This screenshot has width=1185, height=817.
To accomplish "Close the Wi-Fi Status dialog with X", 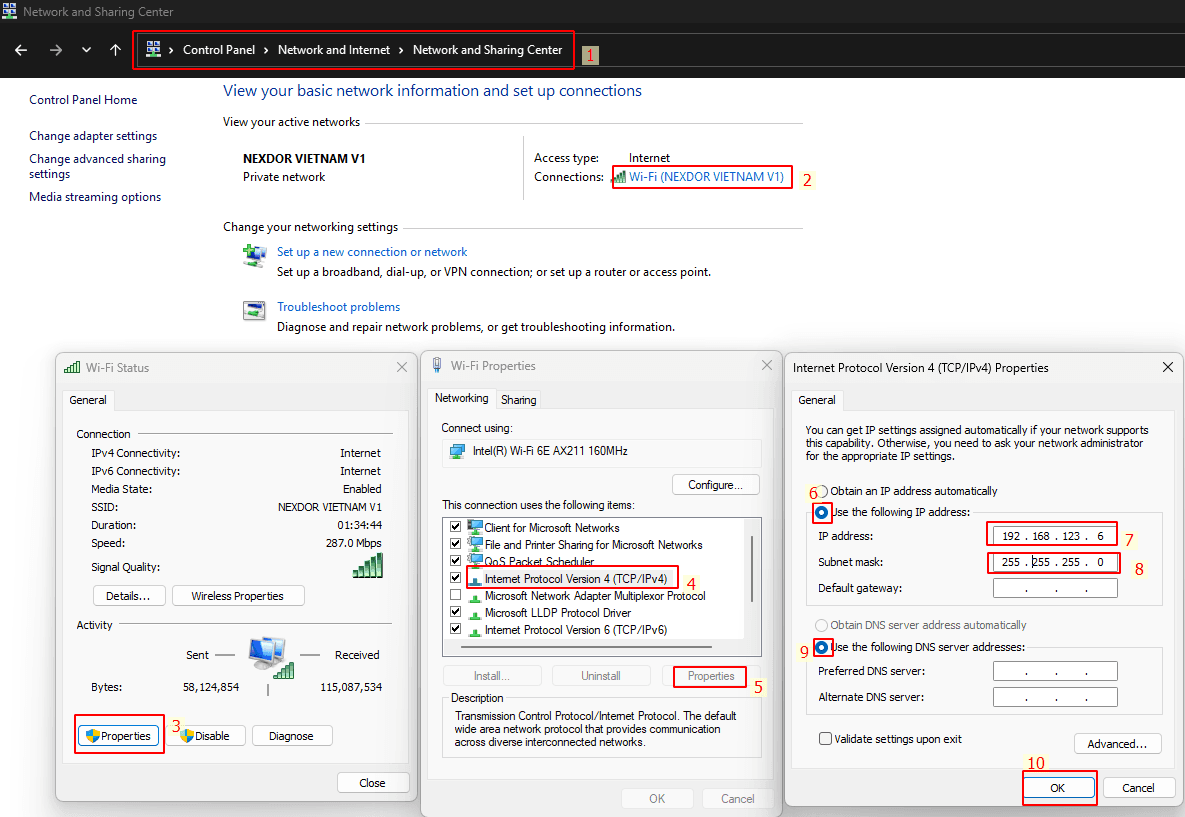I will tap(401, 367).
